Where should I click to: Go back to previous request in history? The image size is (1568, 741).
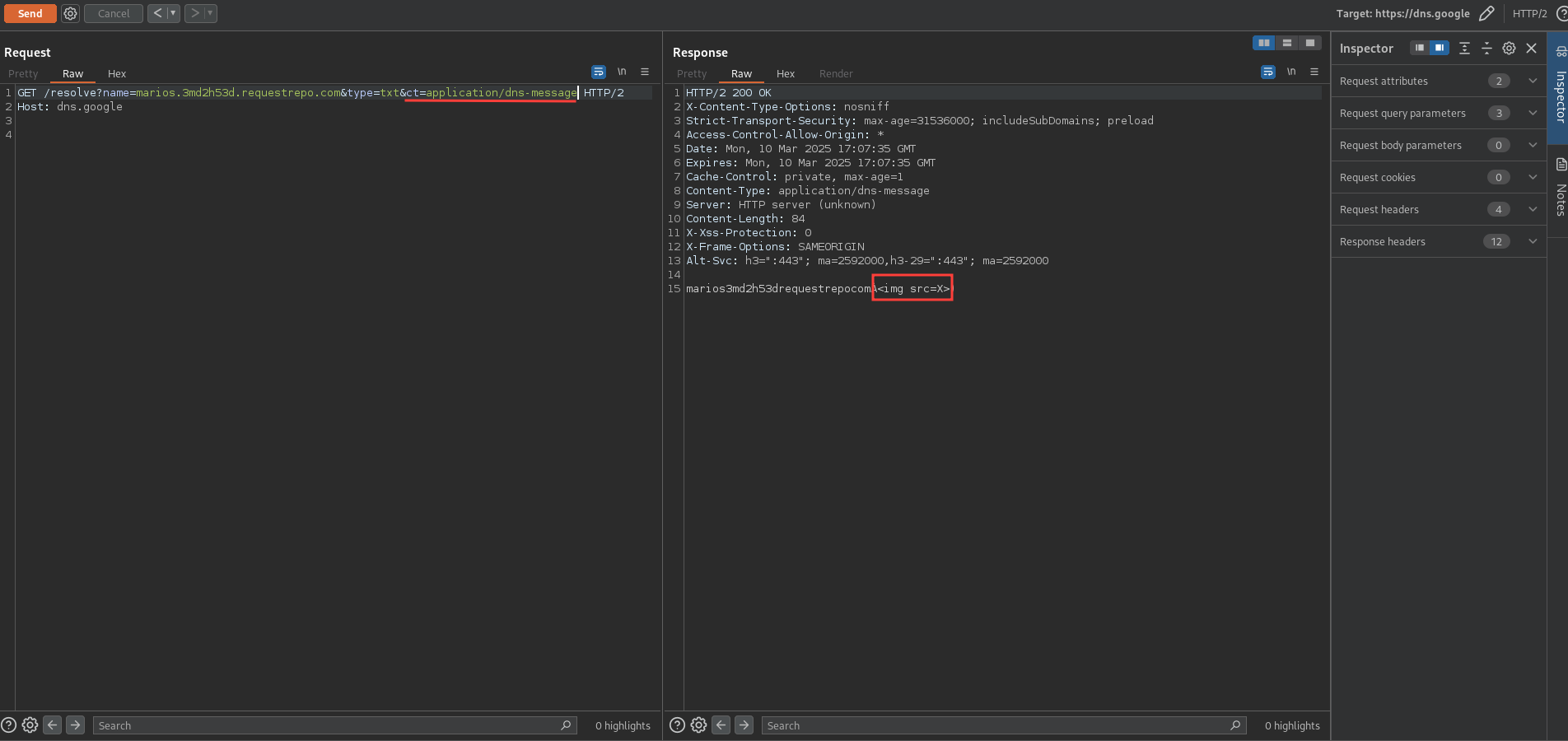[x=157, y=13]
